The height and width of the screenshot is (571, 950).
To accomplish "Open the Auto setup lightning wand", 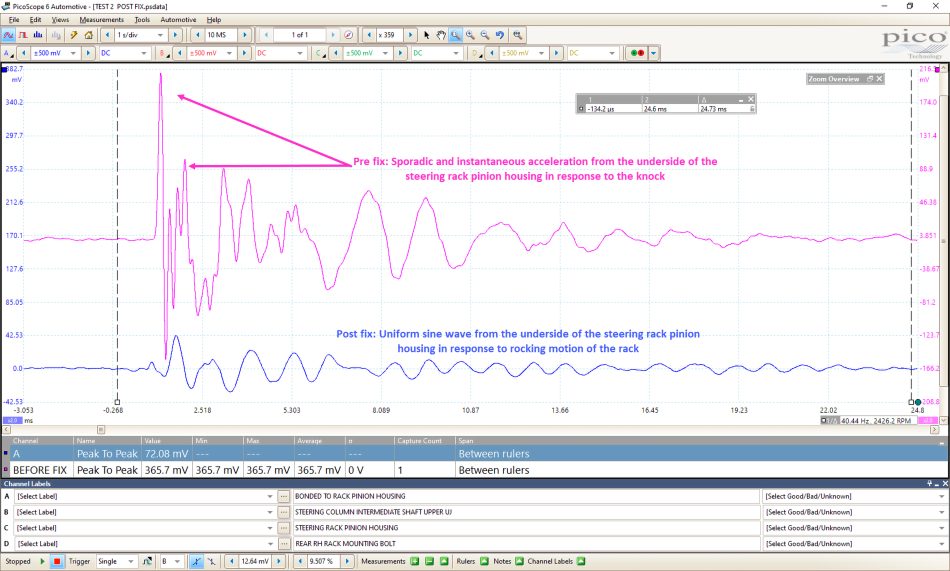I will coord(74,35).
